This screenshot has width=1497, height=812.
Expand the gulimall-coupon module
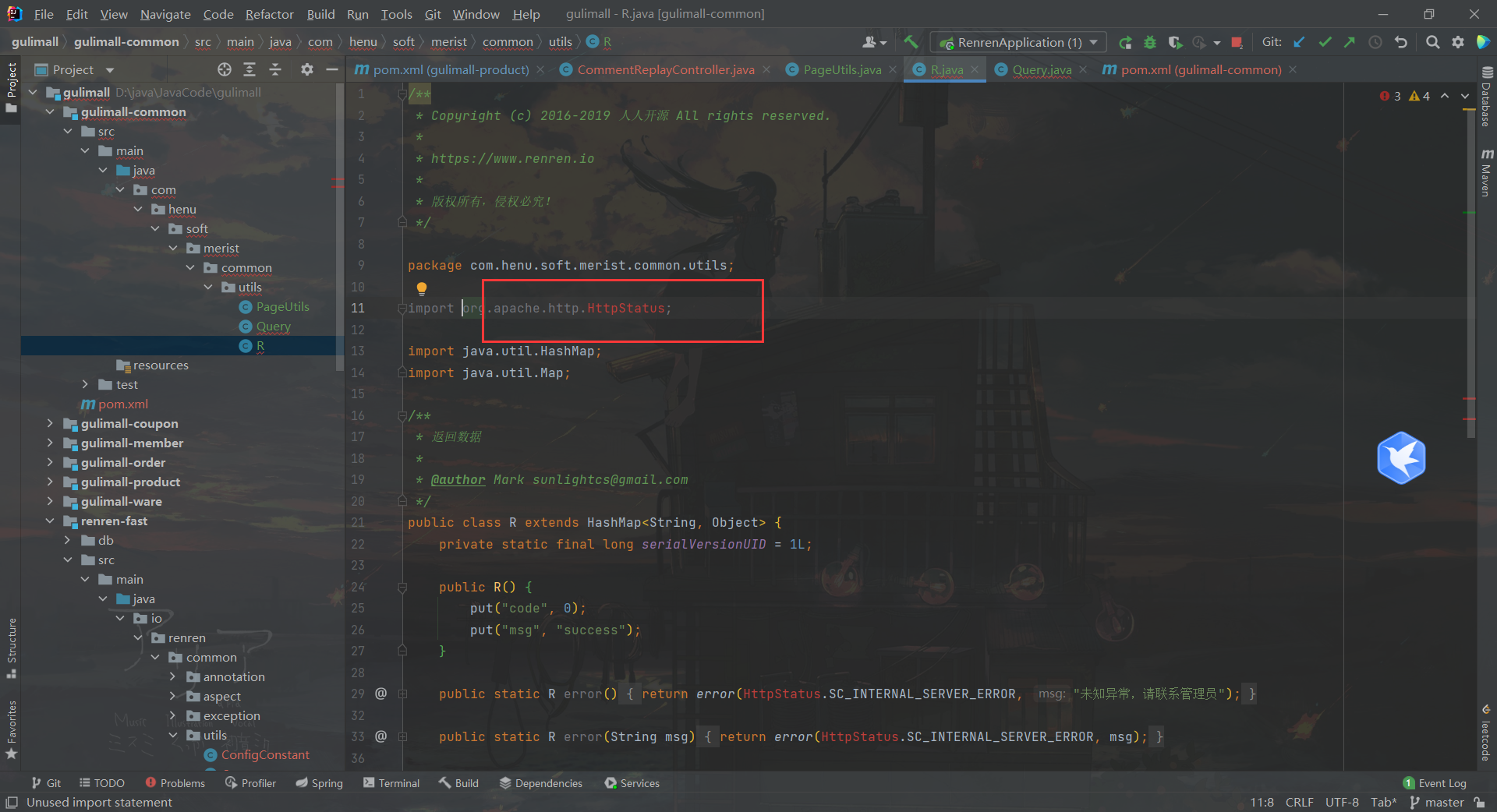pos(51,423)
